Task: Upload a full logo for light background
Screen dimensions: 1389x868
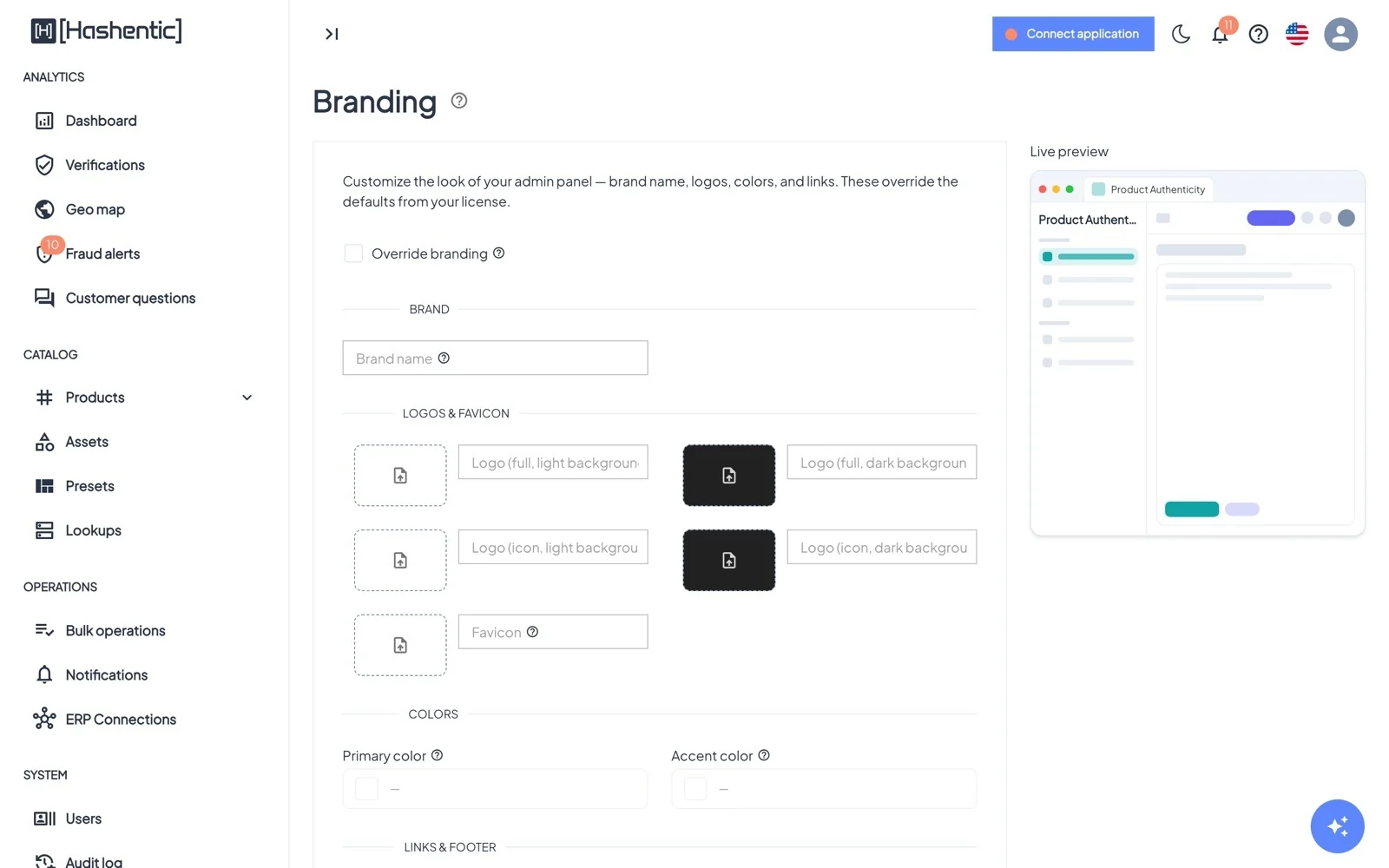Action: tap(400, 476)
